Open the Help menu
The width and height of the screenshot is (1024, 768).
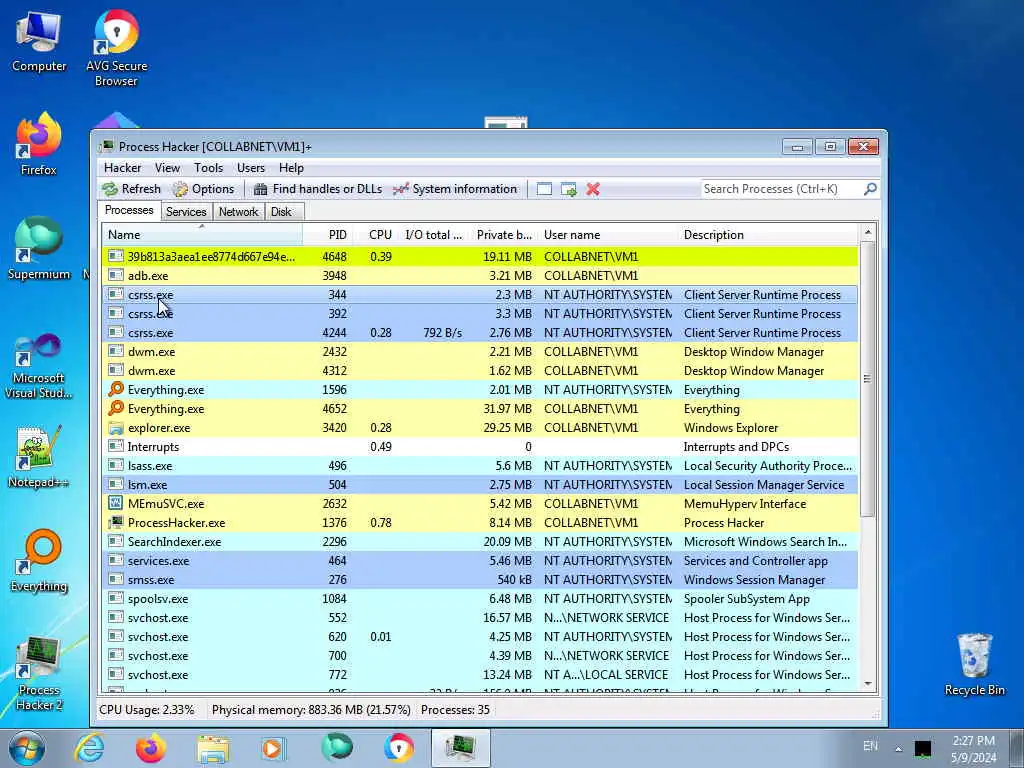291,168
